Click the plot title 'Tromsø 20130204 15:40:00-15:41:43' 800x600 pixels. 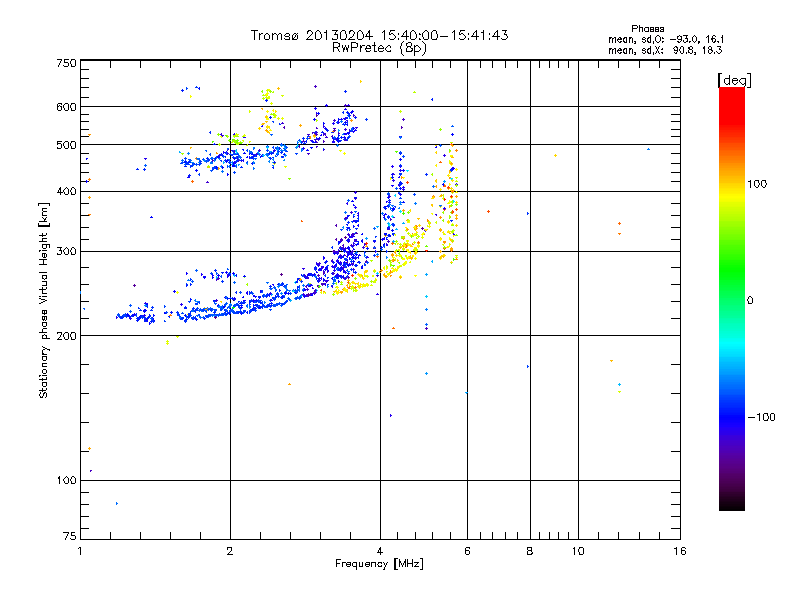pos(379,35)
